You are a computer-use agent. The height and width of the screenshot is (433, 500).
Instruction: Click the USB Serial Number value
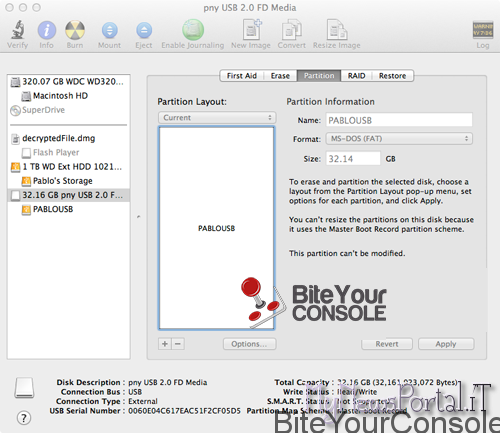click(x=184, y=411)
